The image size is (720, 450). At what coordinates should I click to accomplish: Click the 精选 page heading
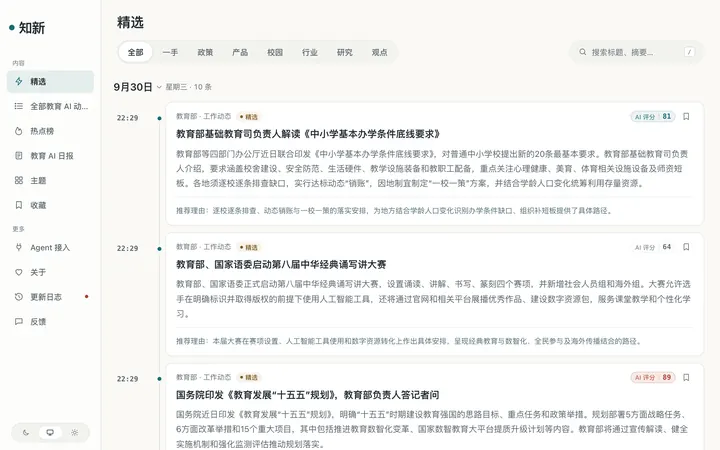(x=130, y=22)
